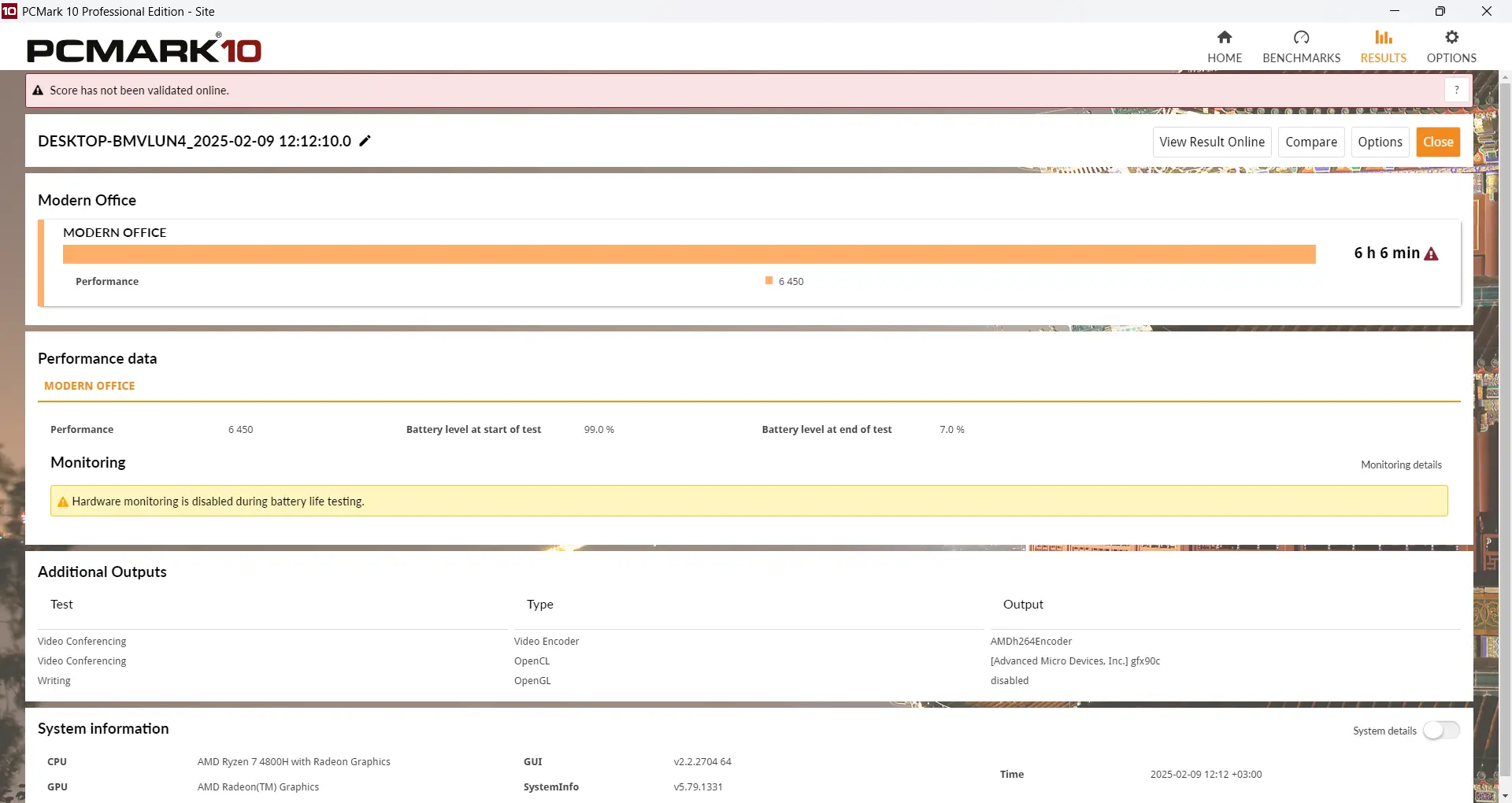Close the result with the orange Close button
Screen dimensions: 1512x803
pos(1438,142)
